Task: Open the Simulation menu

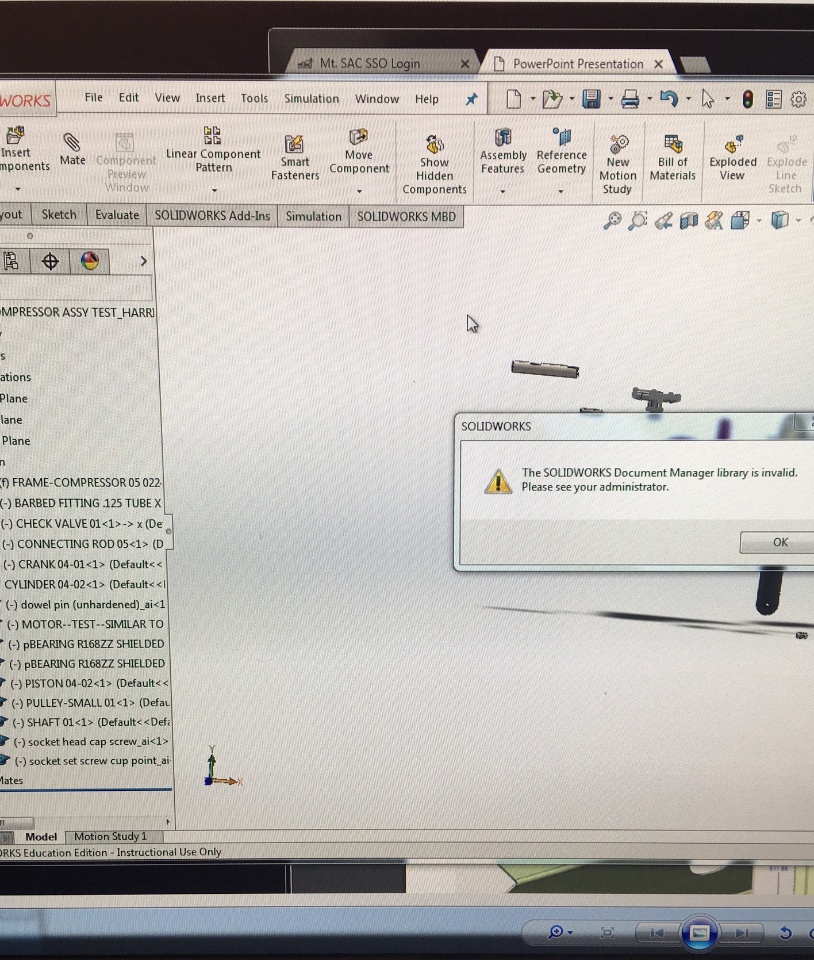Action: coord(312,99)
